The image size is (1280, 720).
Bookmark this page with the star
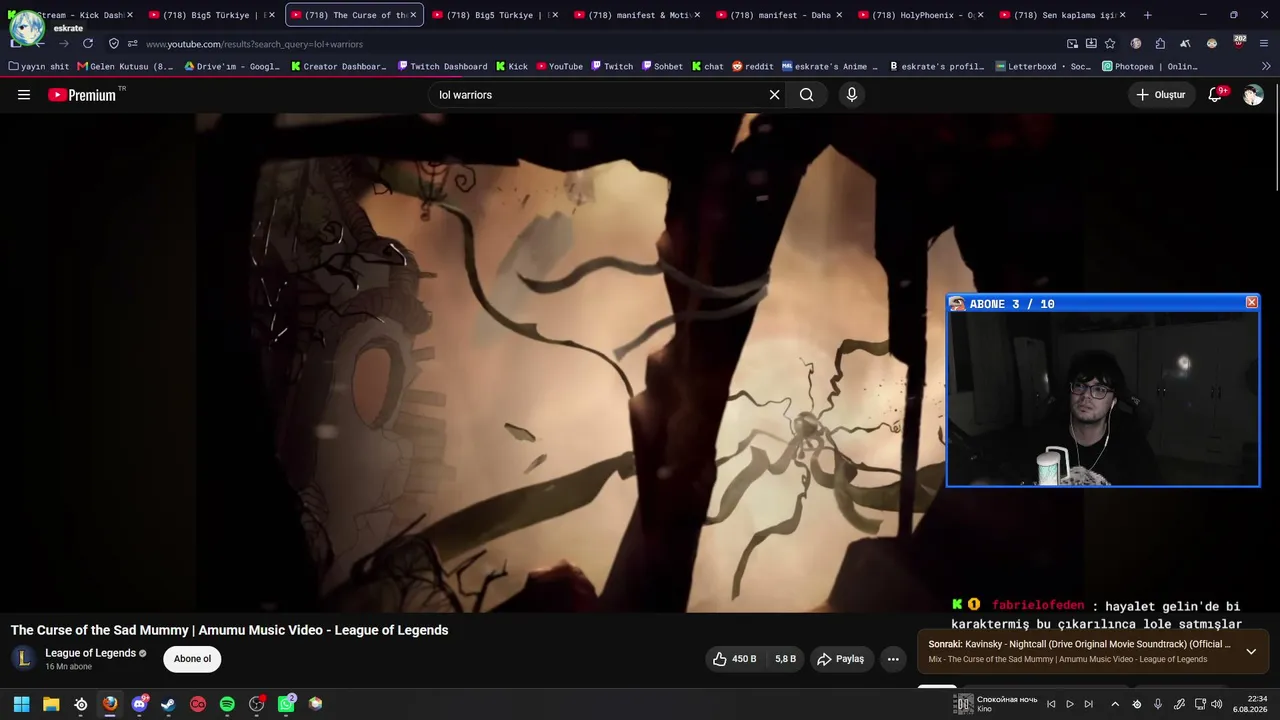tap(1110, 44)
